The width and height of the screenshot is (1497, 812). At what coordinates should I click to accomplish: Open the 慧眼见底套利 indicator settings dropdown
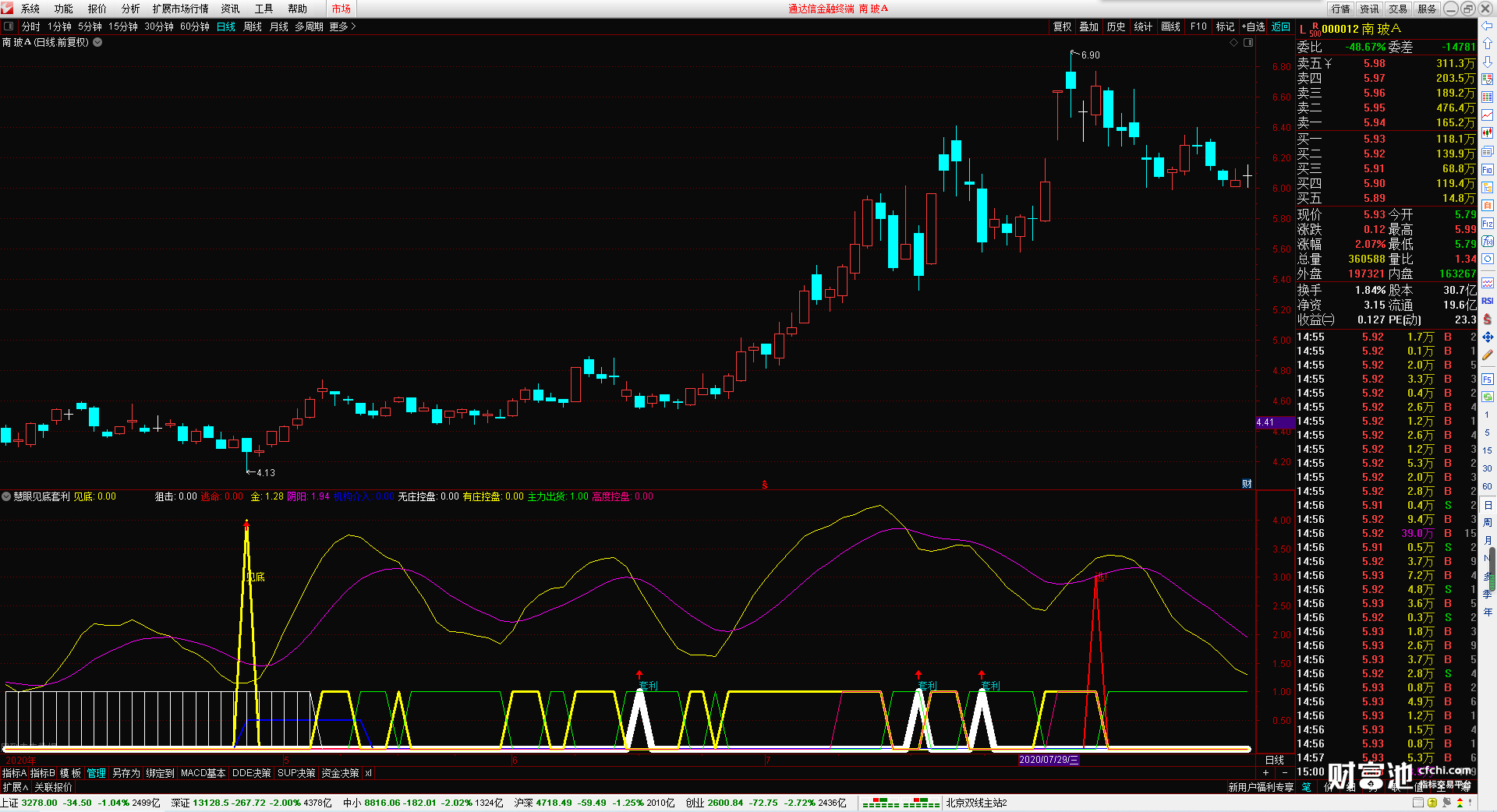[6, 496]
